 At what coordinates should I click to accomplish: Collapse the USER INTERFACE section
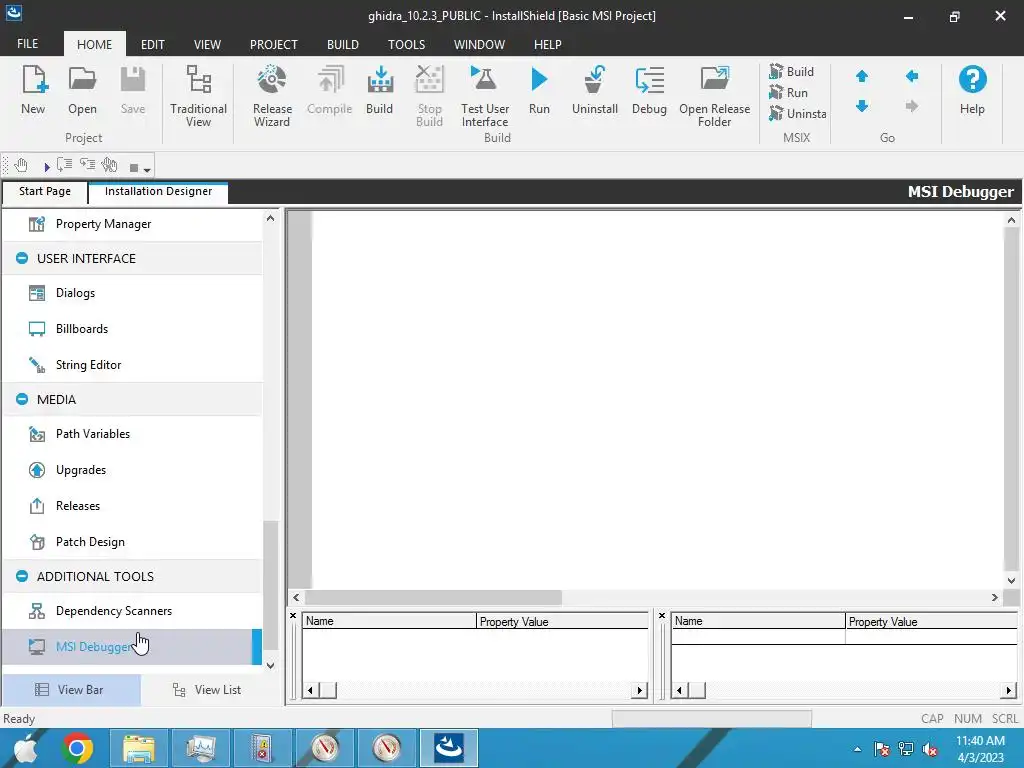click(22, 258)
